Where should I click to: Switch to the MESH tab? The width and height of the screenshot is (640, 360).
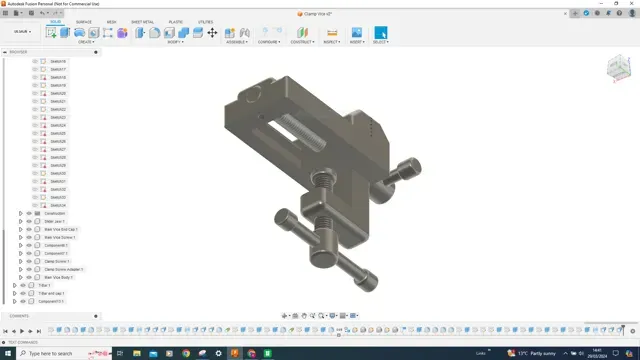coord(111,22)
